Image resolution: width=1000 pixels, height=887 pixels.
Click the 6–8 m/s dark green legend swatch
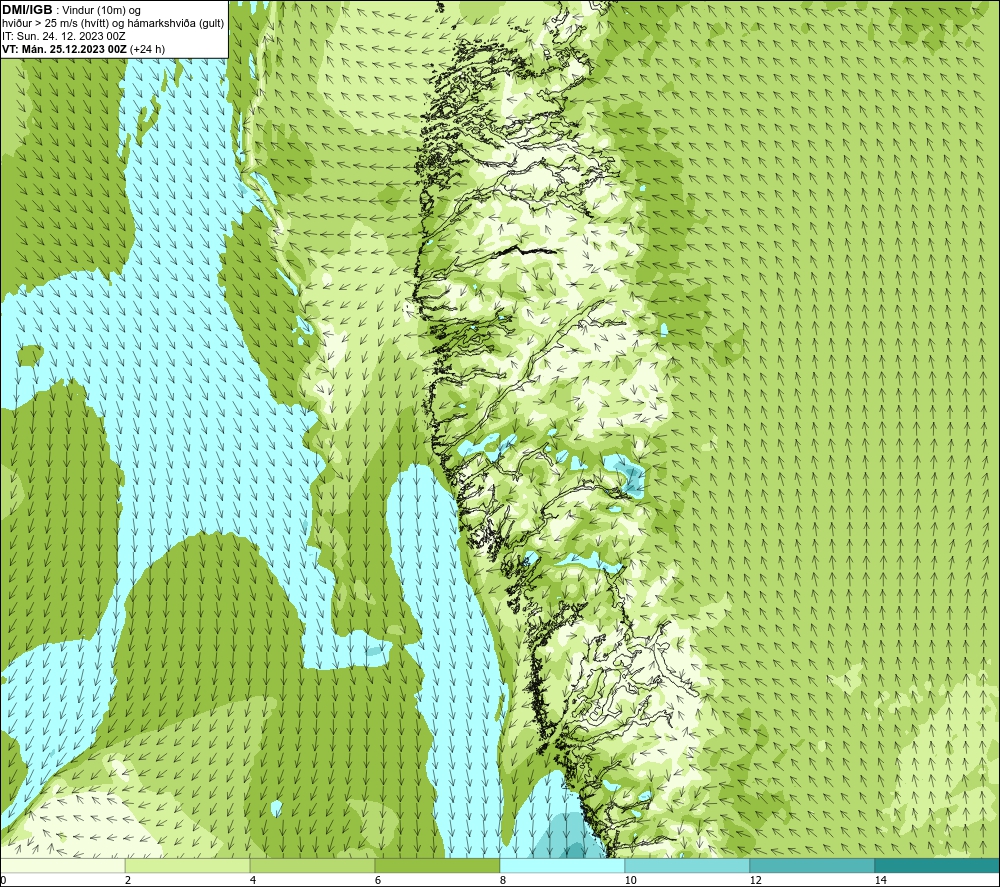(x=438, y=866)
